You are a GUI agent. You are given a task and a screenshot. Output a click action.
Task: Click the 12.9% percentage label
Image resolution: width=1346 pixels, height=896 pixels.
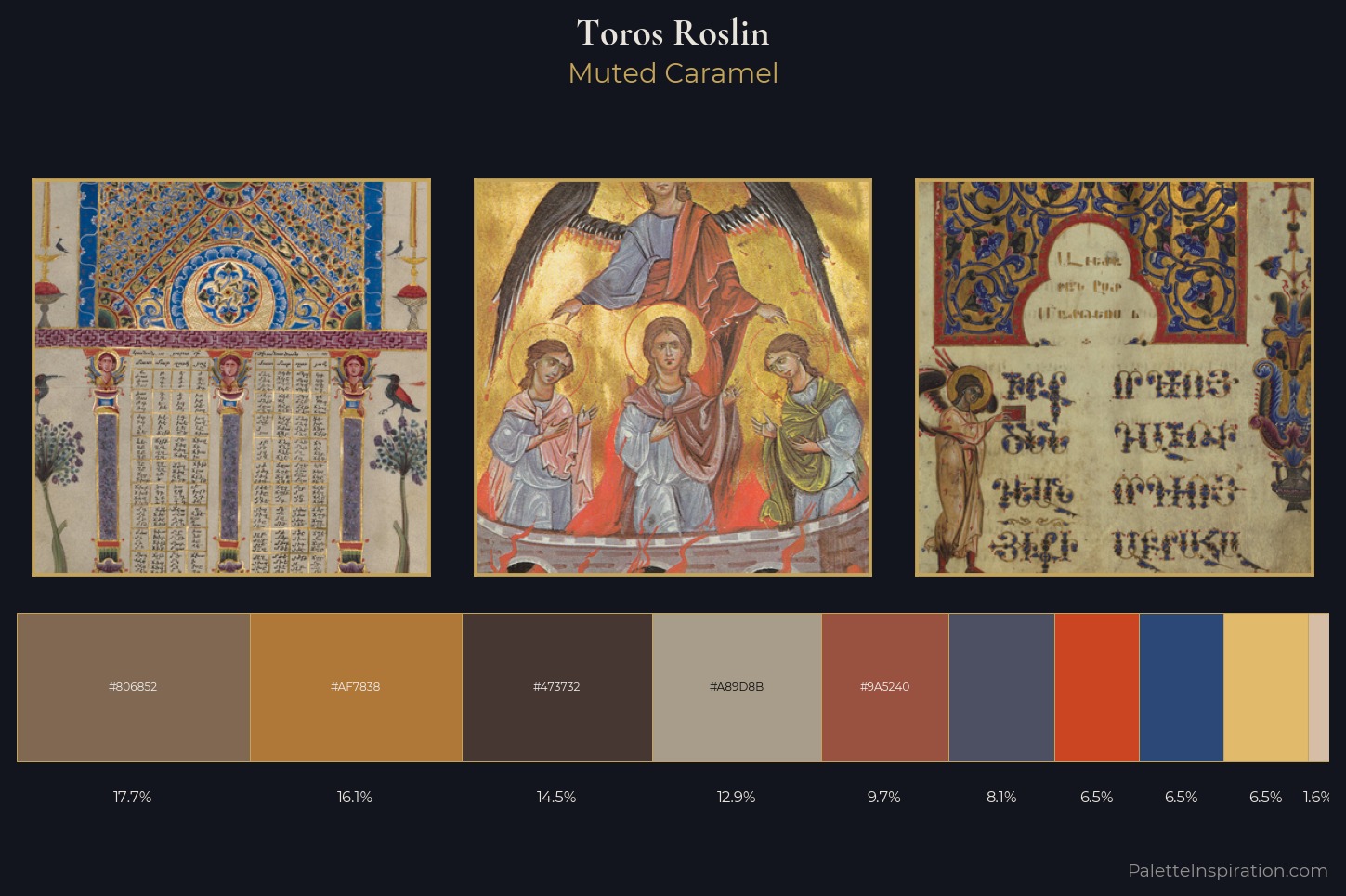(x=737, y=797)
